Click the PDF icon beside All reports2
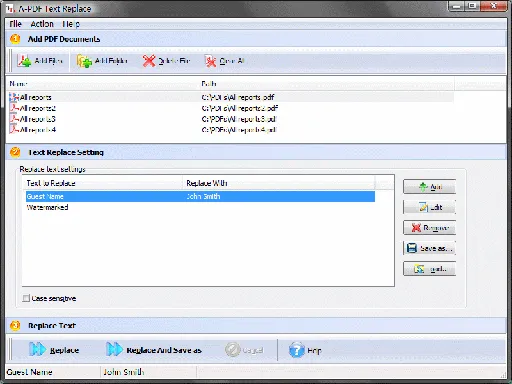 click(x=14, y=108)
